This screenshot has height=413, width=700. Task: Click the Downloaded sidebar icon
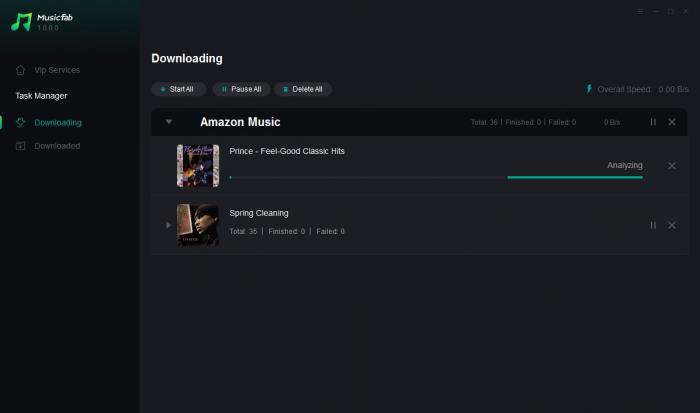20,146
